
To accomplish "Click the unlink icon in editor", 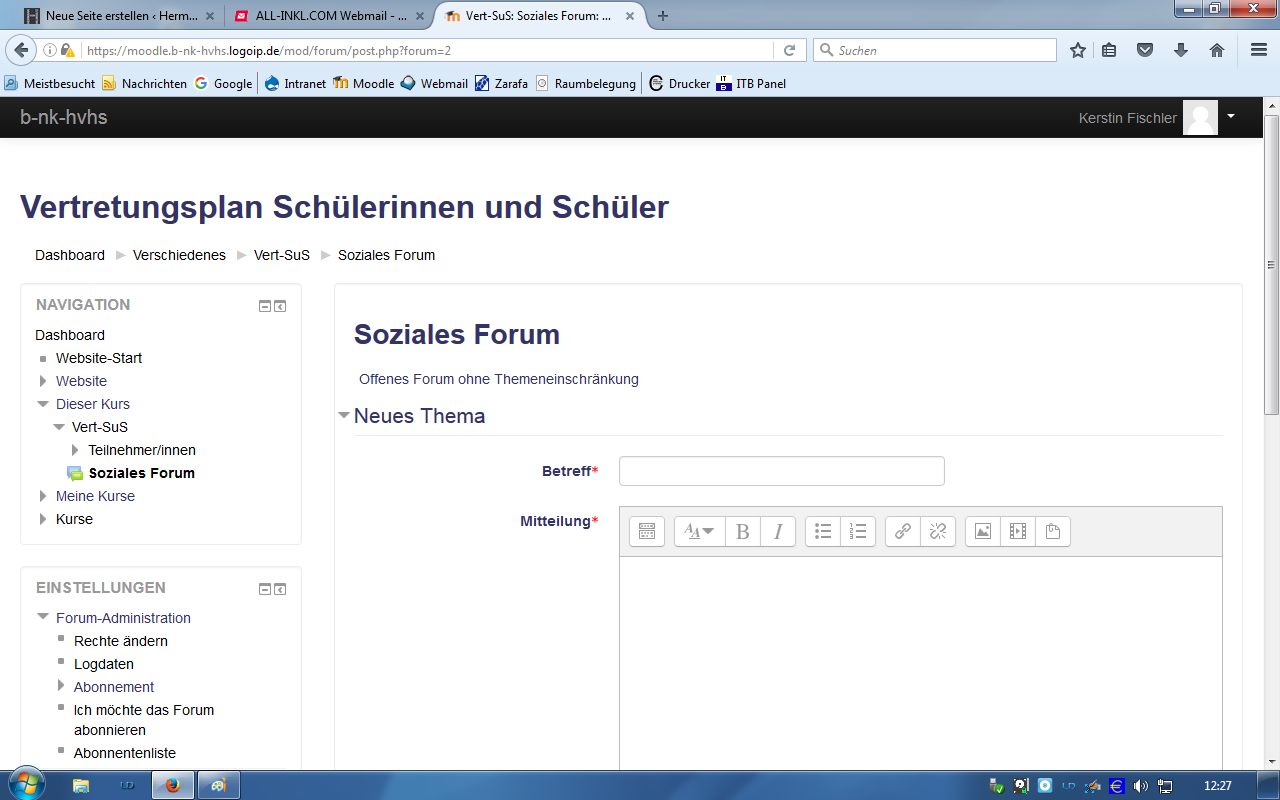I will pyautogui.click(x=938, y=532).
